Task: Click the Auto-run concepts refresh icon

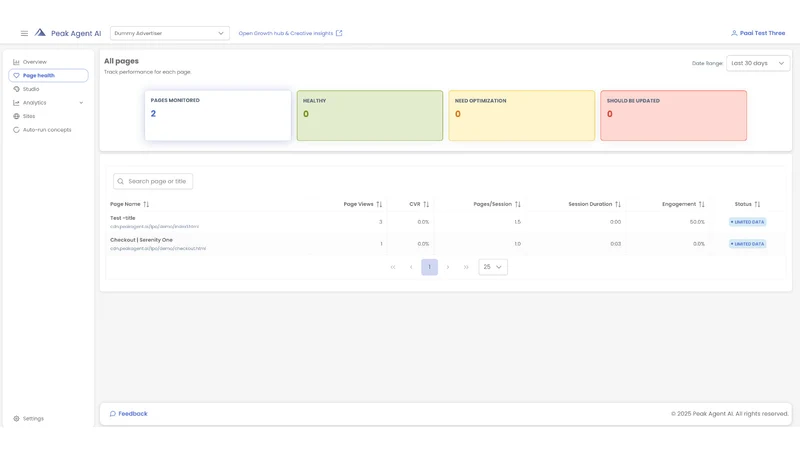Action: [x=16, y=130]
